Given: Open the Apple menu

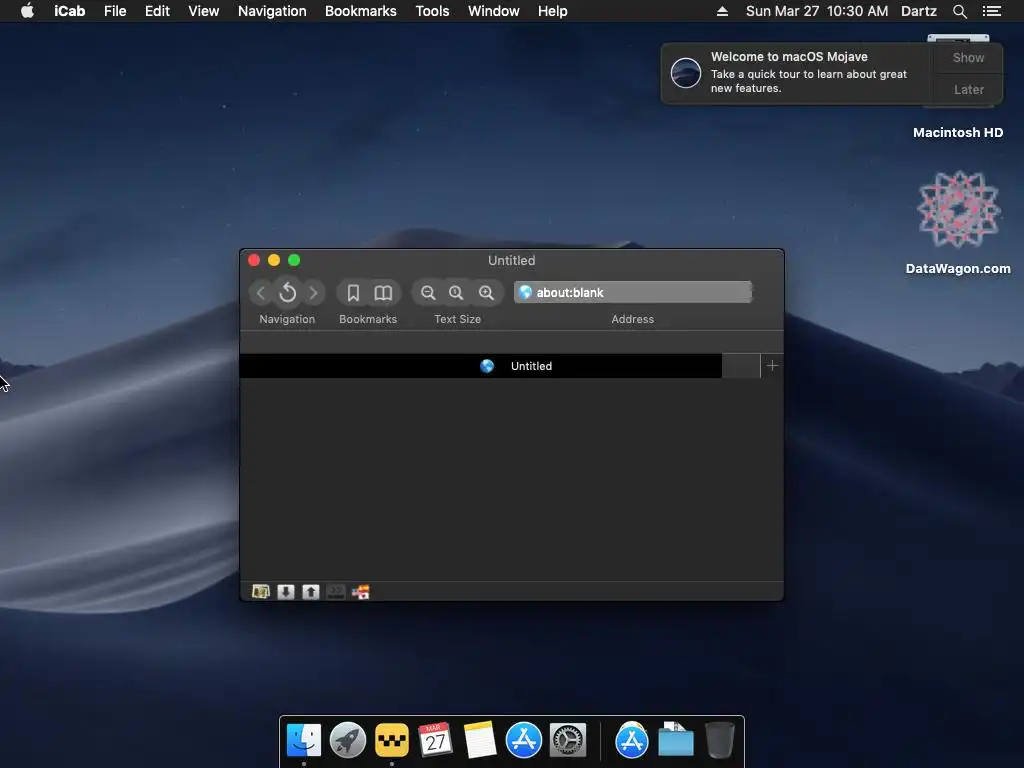Looking at the screenshot, I should (27, 10).
